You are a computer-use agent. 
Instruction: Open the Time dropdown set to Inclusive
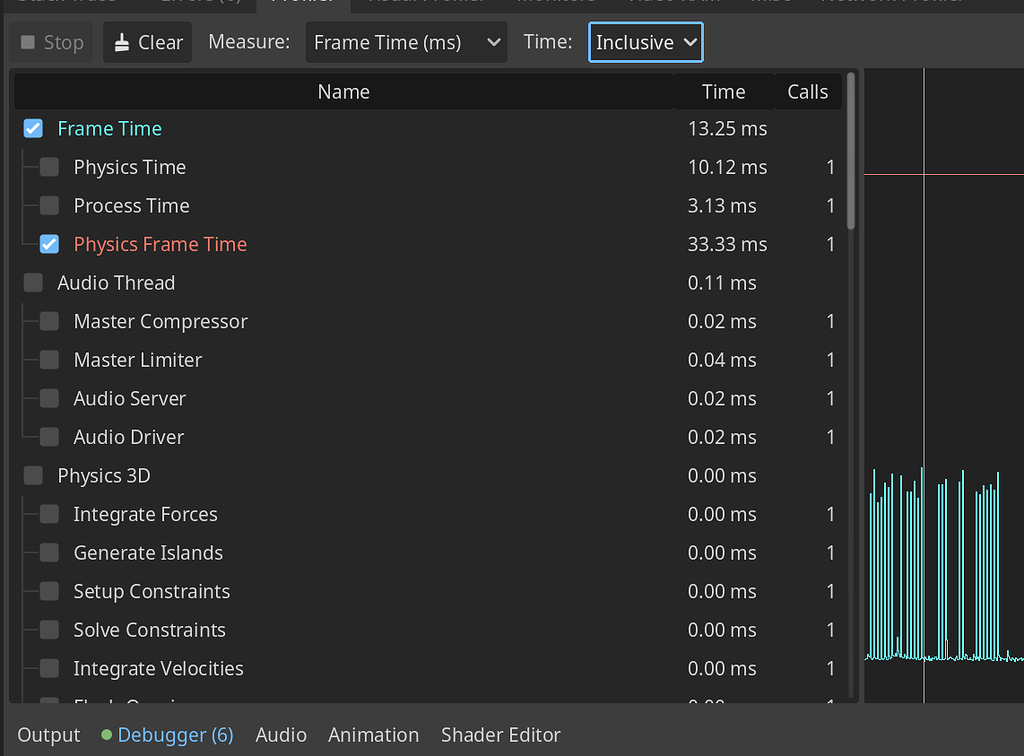tap(645, 42)
